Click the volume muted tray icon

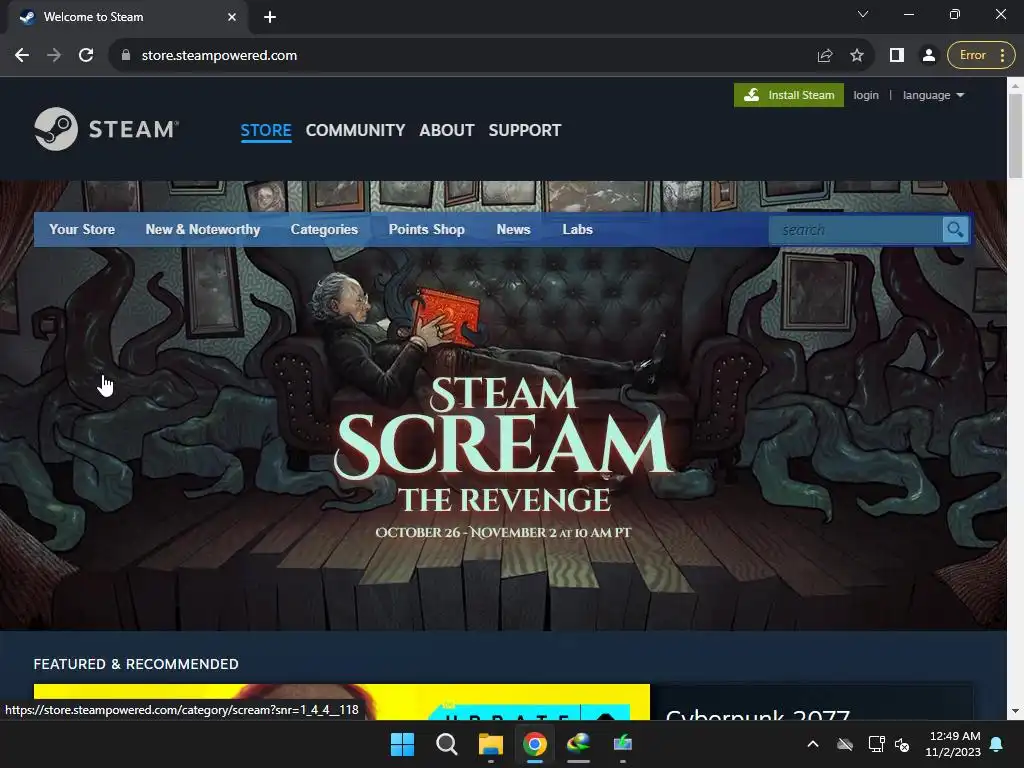pyautogui.click(x=902, y=744)
